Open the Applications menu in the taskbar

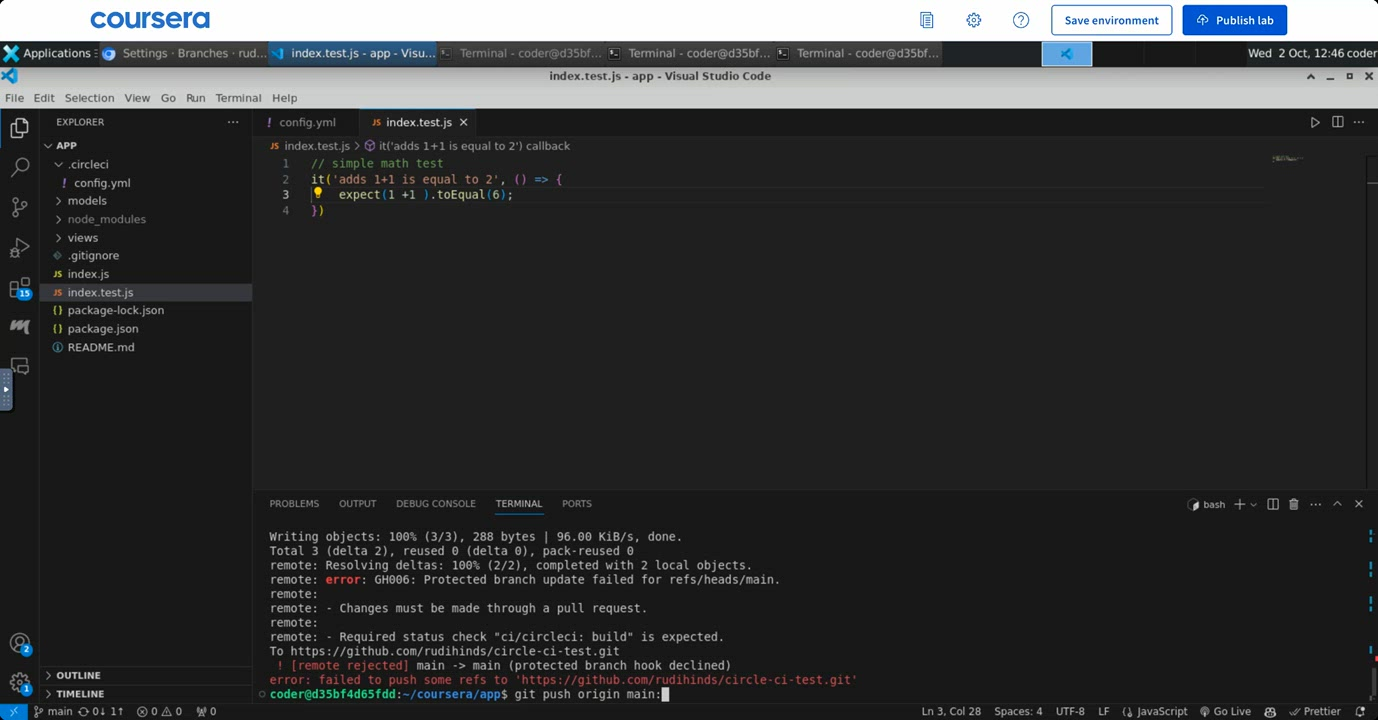(49, 54)
